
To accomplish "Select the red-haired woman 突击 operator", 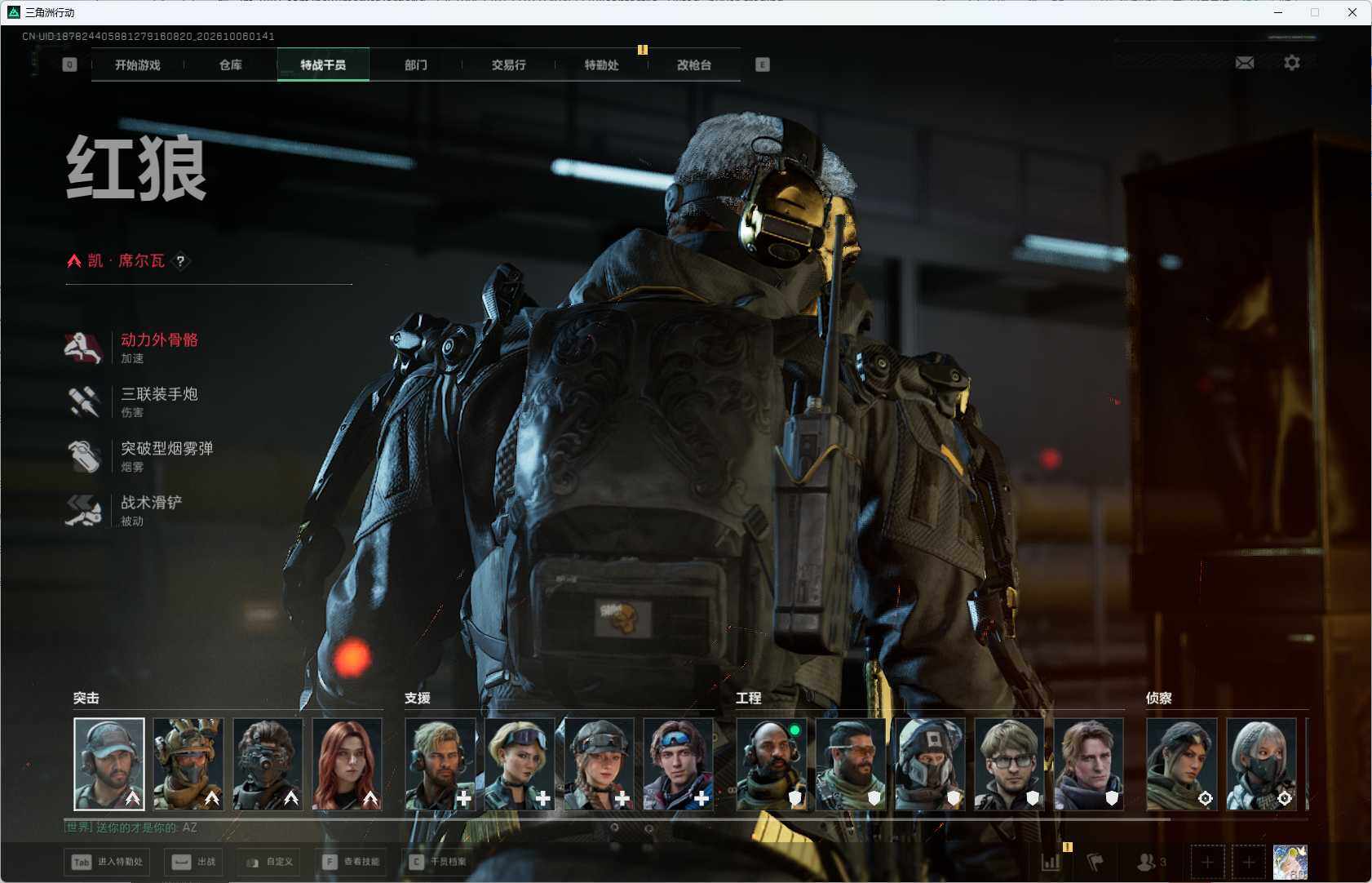I will tap(347, 764).
